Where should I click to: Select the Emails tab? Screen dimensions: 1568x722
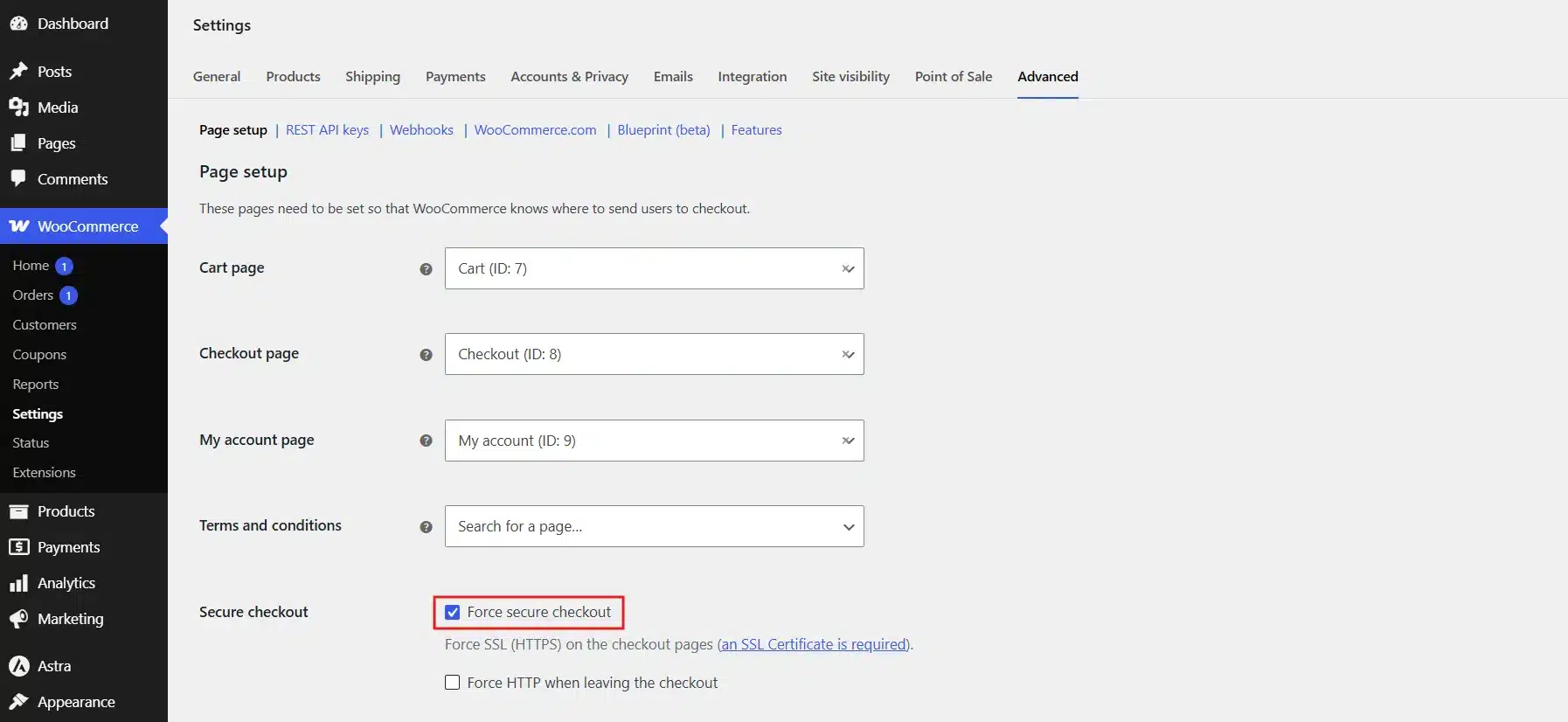pos(673,77)
